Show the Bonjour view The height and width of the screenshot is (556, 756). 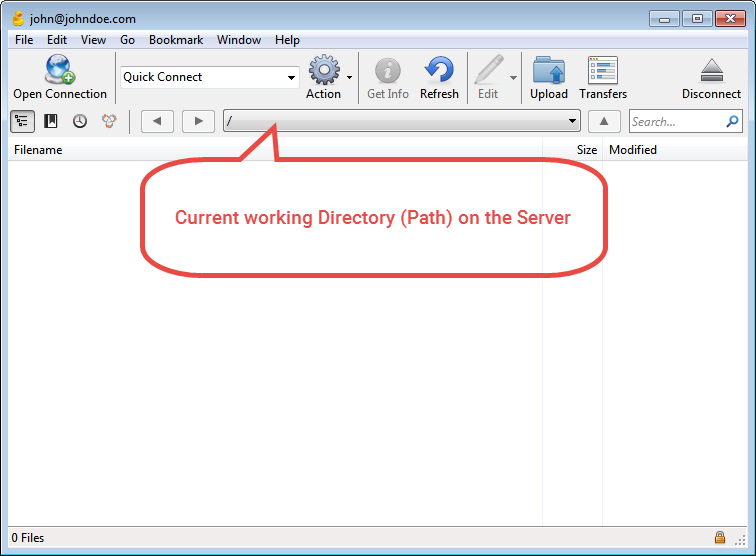pos(109,121)
